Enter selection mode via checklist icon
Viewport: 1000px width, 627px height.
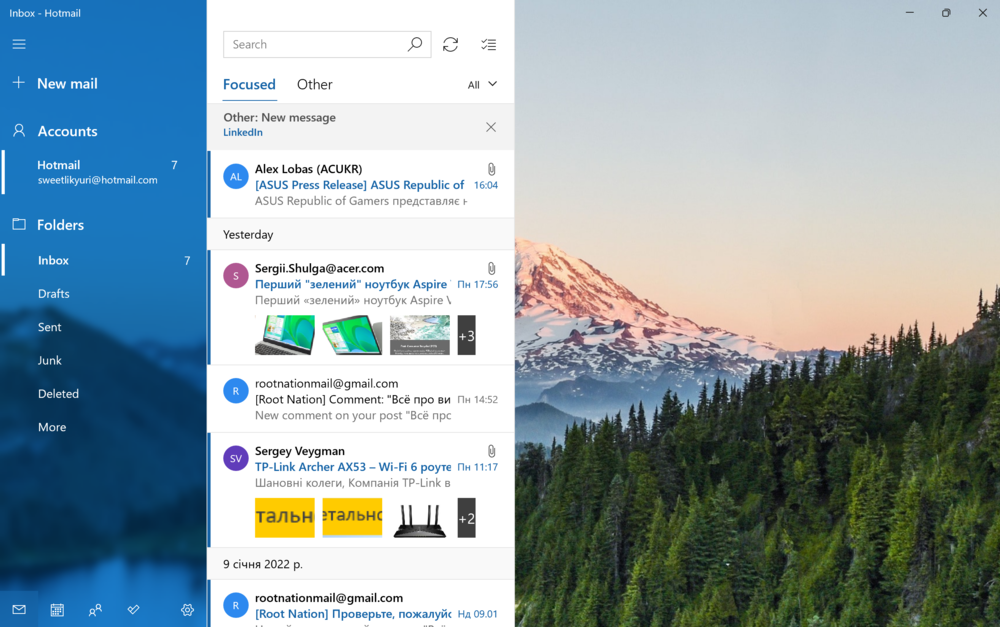(488, 44)
